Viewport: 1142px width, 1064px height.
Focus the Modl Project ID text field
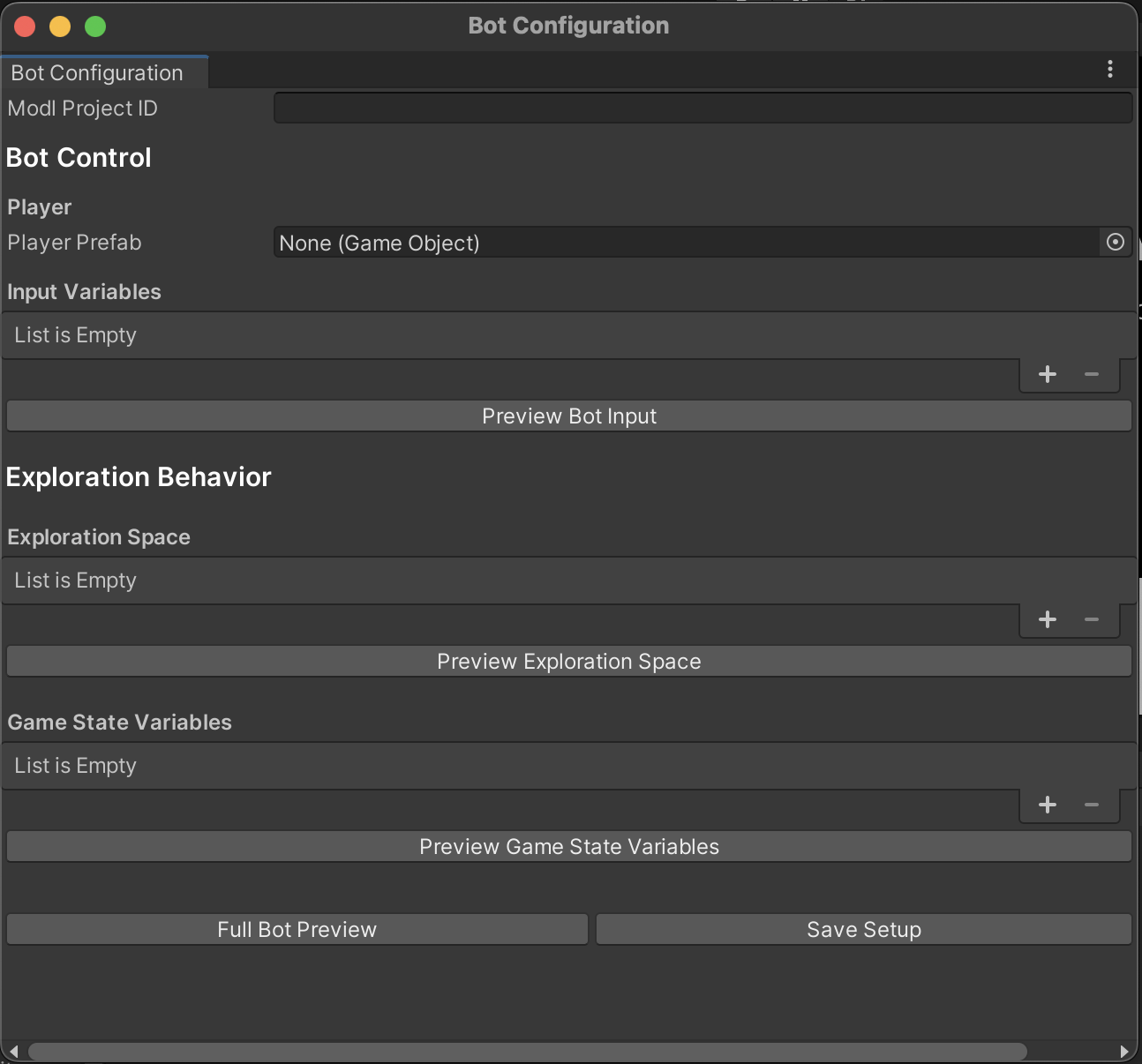(702, 109)
